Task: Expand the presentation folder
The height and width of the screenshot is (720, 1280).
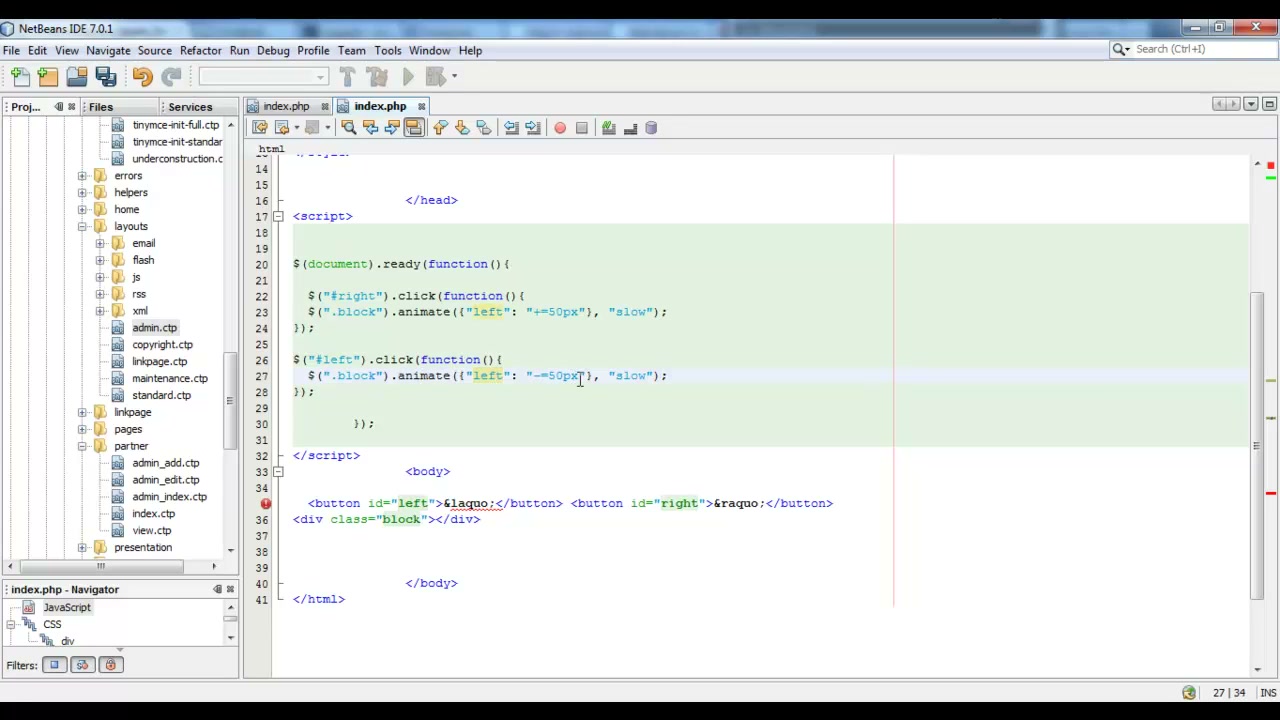Action: (x=82, y=548)
